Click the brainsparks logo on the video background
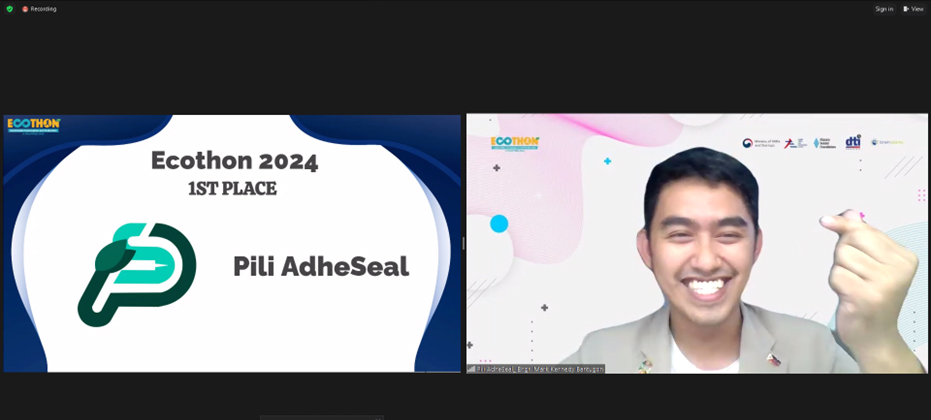The height and width of the screenshot is (420, 931). (x=886, y=142)
